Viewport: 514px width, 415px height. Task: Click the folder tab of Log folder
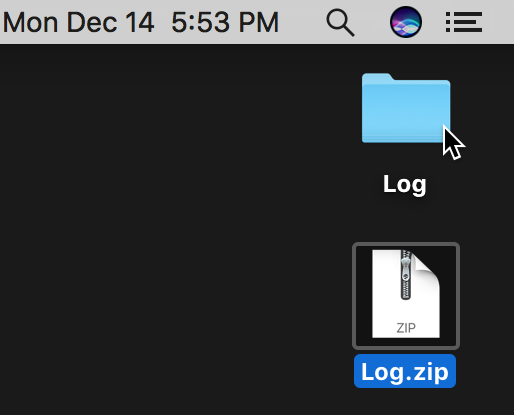[x=378, y=78]
